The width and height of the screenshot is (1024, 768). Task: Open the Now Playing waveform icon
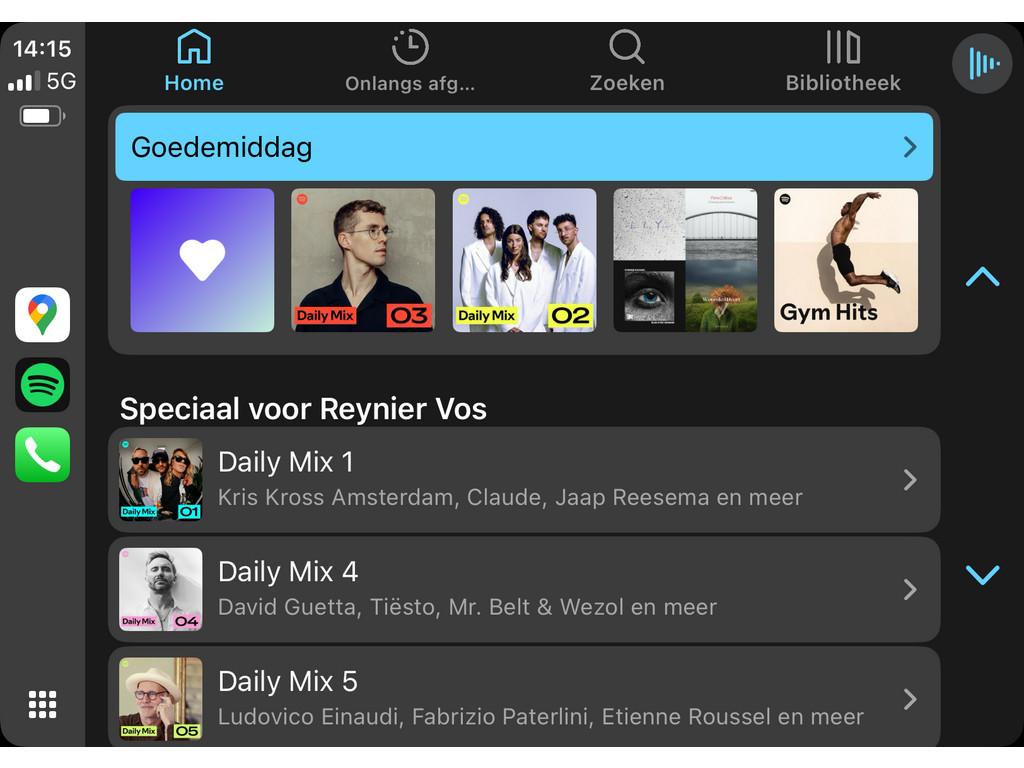click(x=982, y=63)
